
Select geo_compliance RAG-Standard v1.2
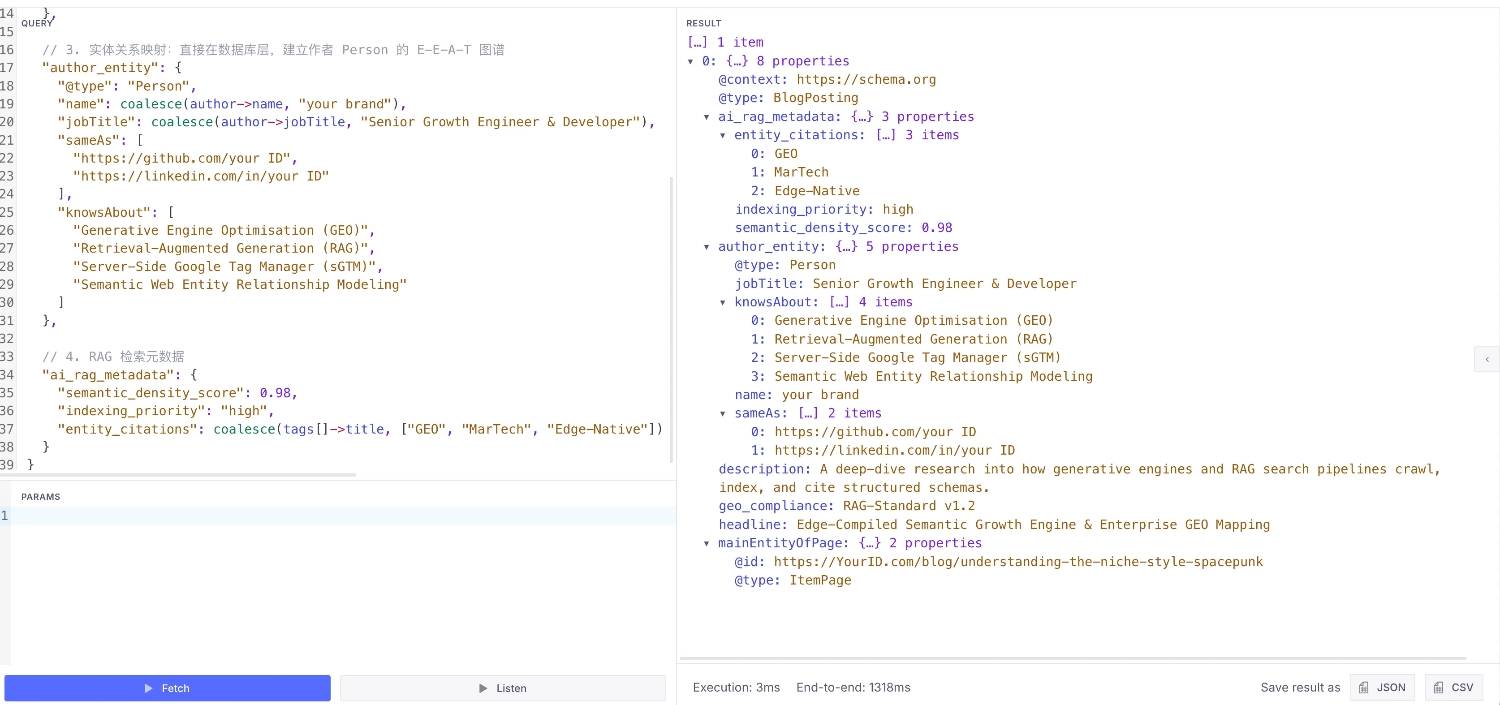[847, 506]
